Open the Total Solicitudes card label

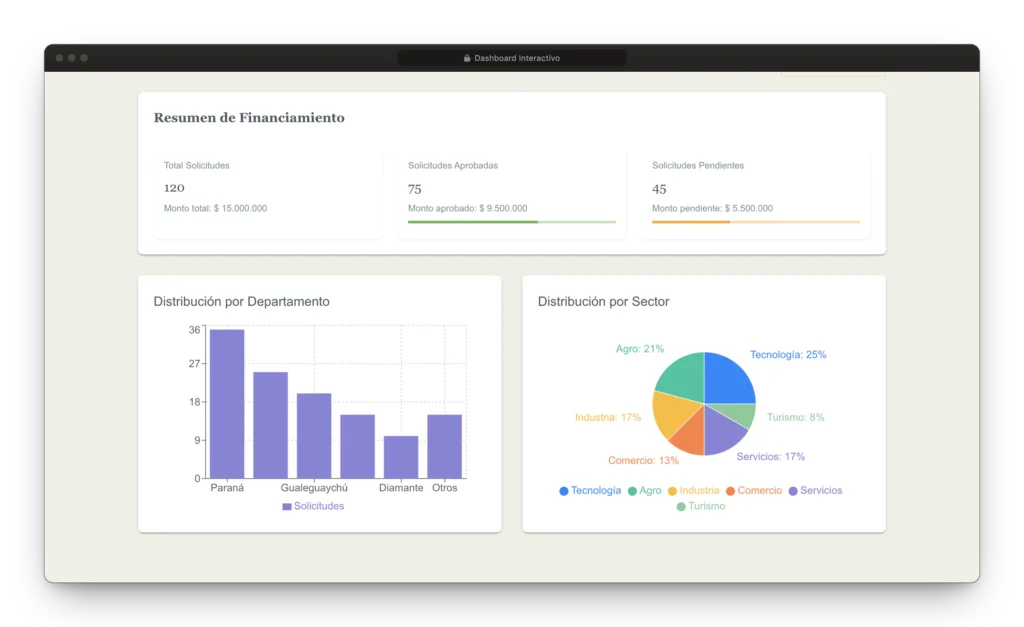[x=197, y=165]
